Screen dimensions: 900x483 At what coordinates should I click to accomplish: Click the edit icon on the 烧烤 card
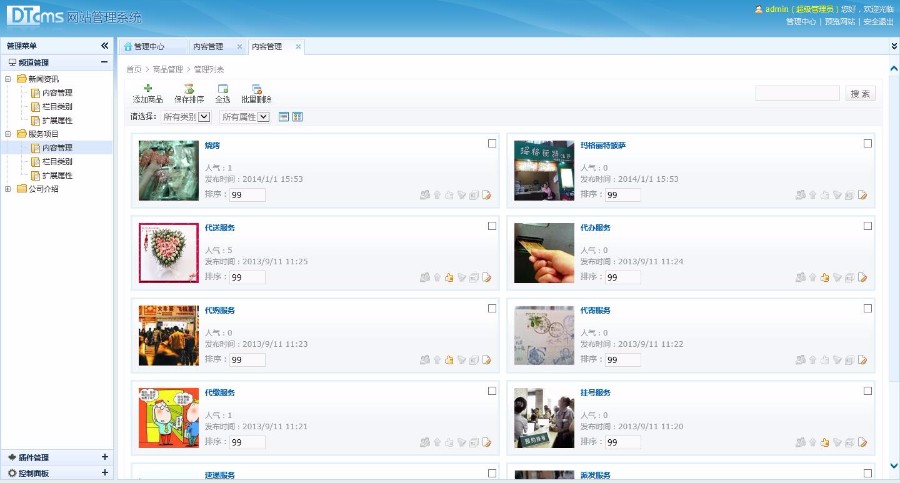click(x=486, y=195)
